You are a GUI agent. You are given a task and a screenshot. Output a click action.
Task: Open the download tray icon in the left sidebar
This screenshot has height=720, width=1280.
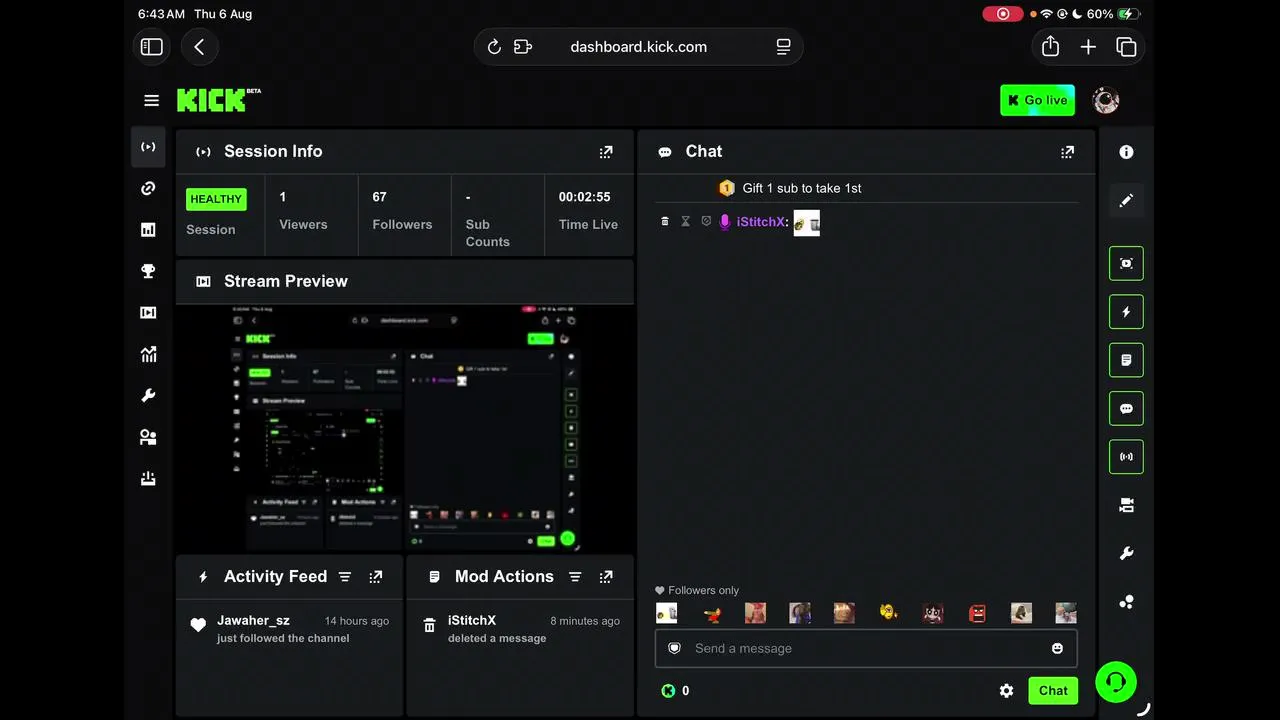[x=148, y=479]
